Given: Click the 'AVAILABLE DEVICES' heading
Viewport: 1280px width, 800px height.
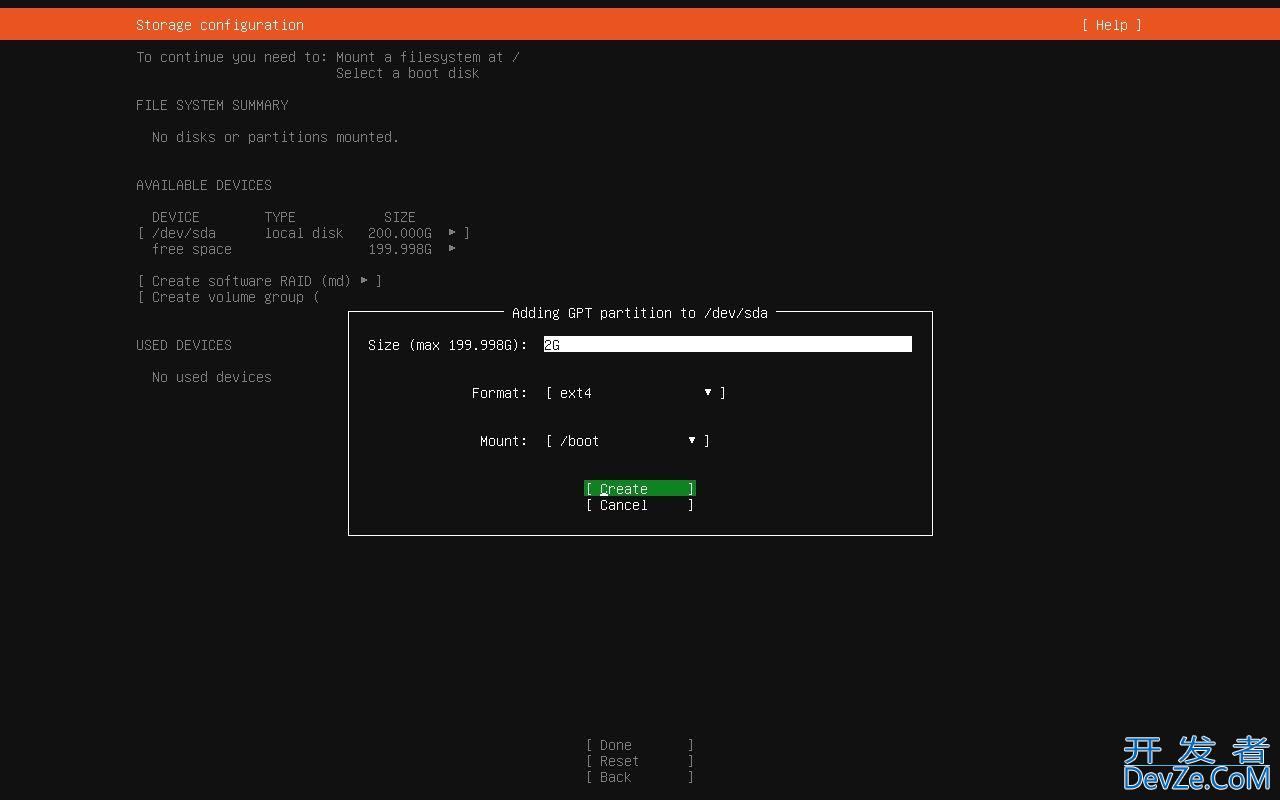Looking at the screenshot, I should coord(204,185).
